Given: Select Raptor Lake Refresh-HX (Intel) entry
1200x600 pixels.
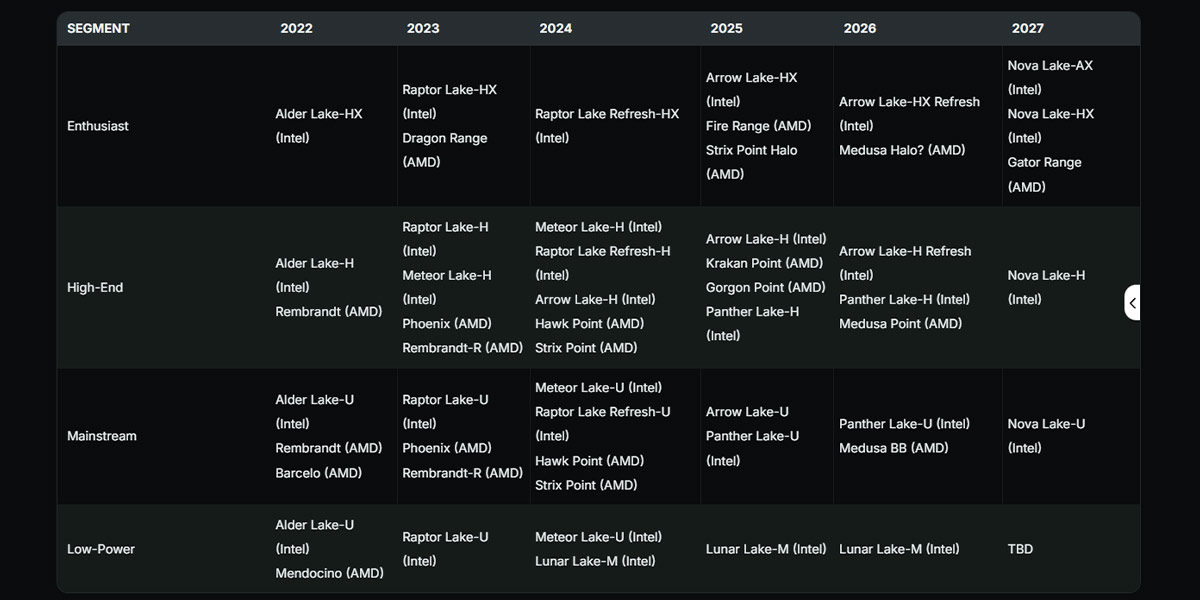Looking at the screenshot, I should click(607, 126).
